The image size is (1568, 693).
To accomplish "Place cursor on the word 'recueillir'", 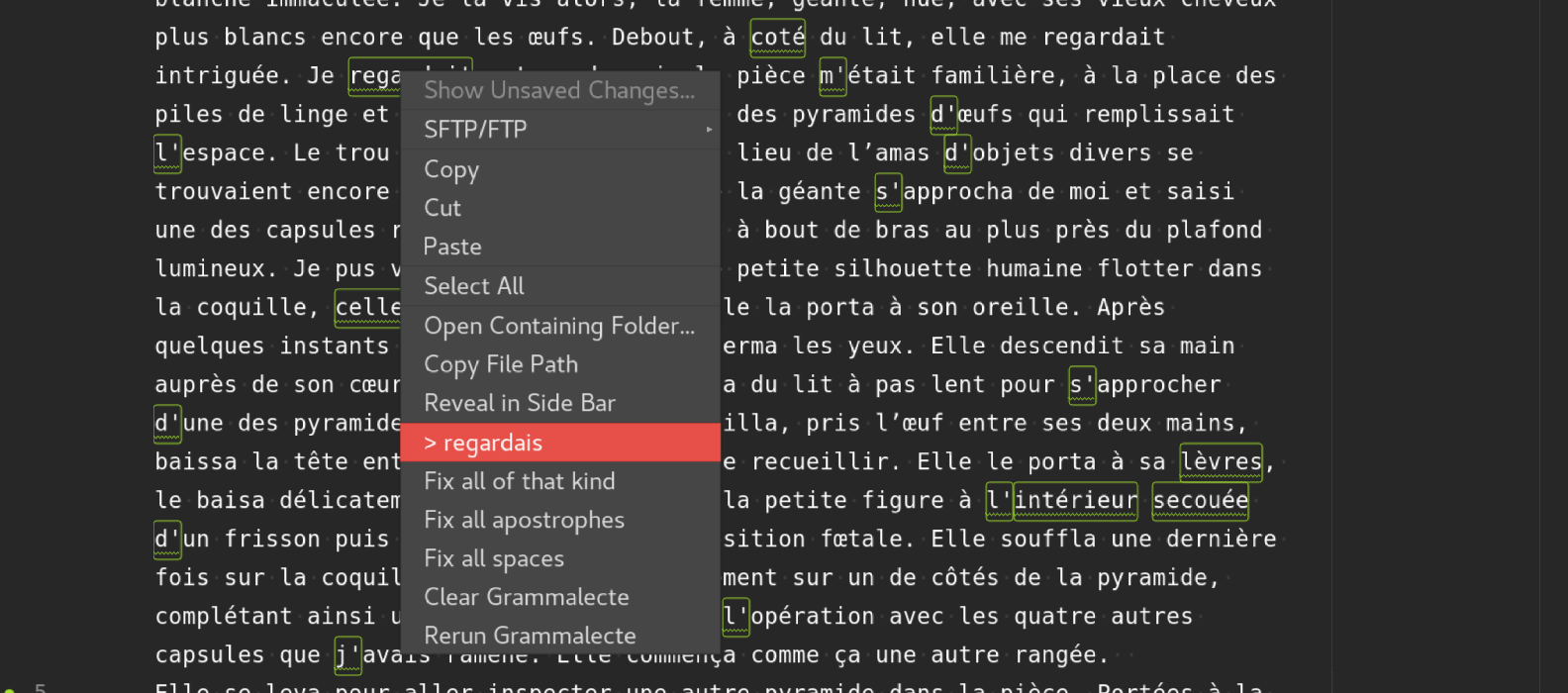I will point(821,462).
